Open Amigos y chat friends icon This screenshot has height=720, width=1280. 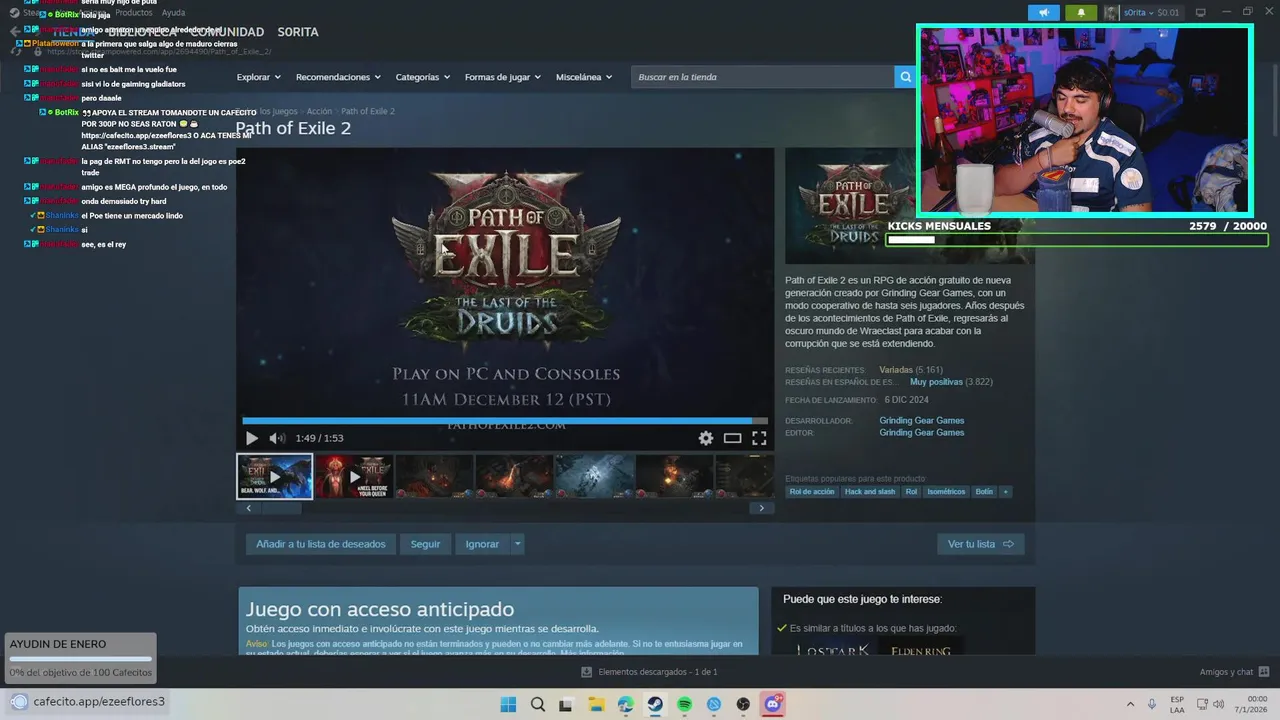coord(1264,672)
